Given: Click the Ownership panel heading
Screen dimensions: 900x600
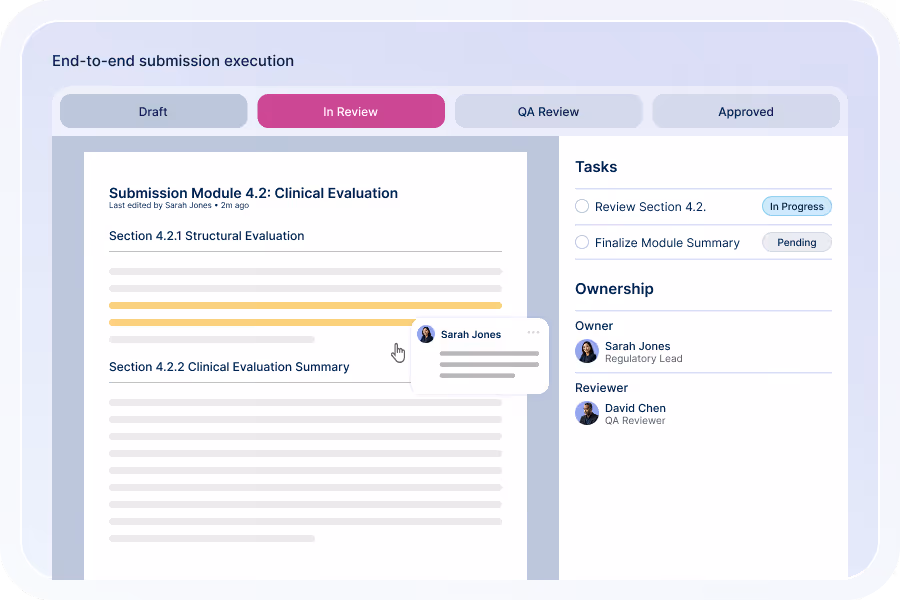Looking at the screenshot, I should [614, 289].
